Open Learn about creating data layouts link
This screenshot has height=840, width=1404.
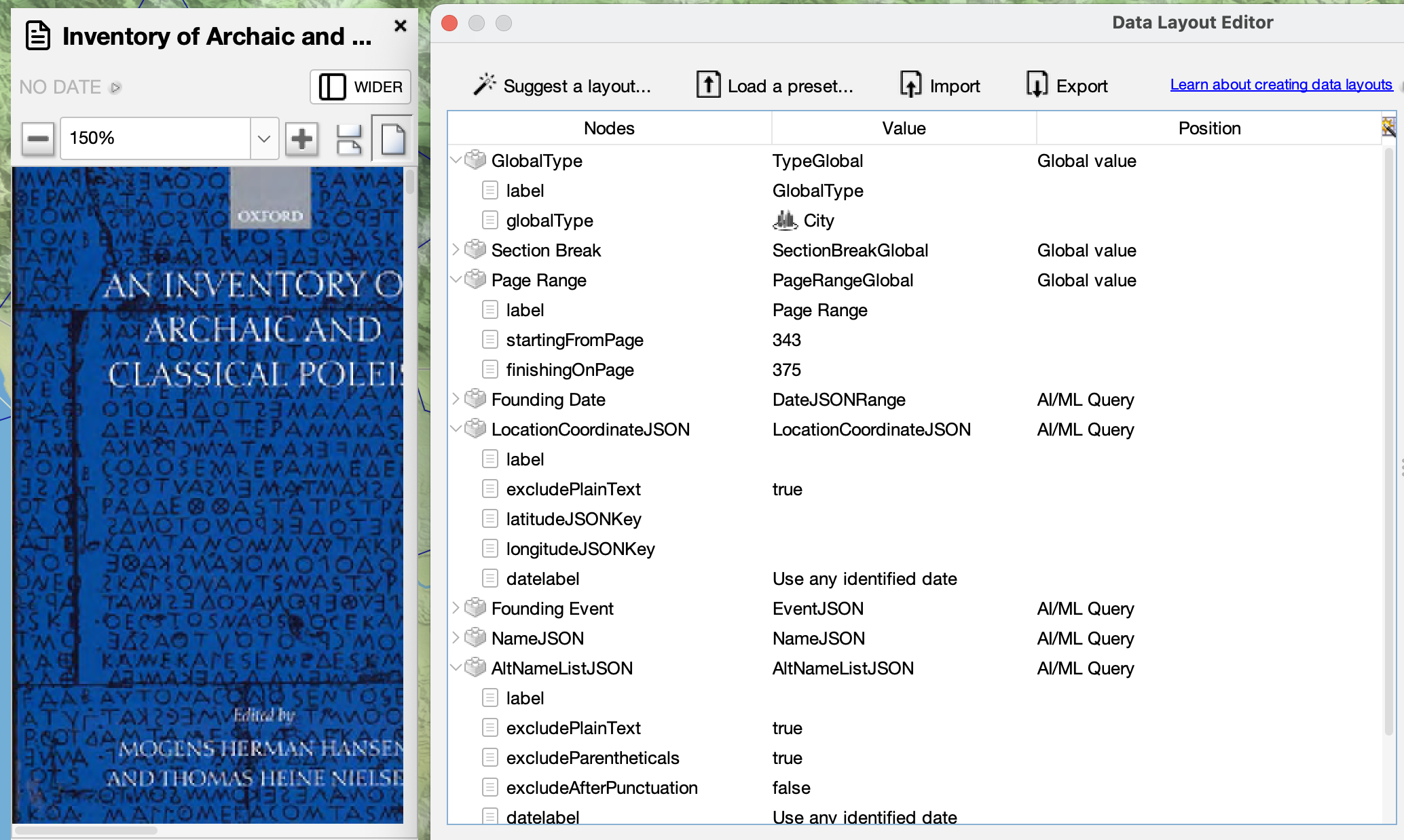(x=1280, y=85)
